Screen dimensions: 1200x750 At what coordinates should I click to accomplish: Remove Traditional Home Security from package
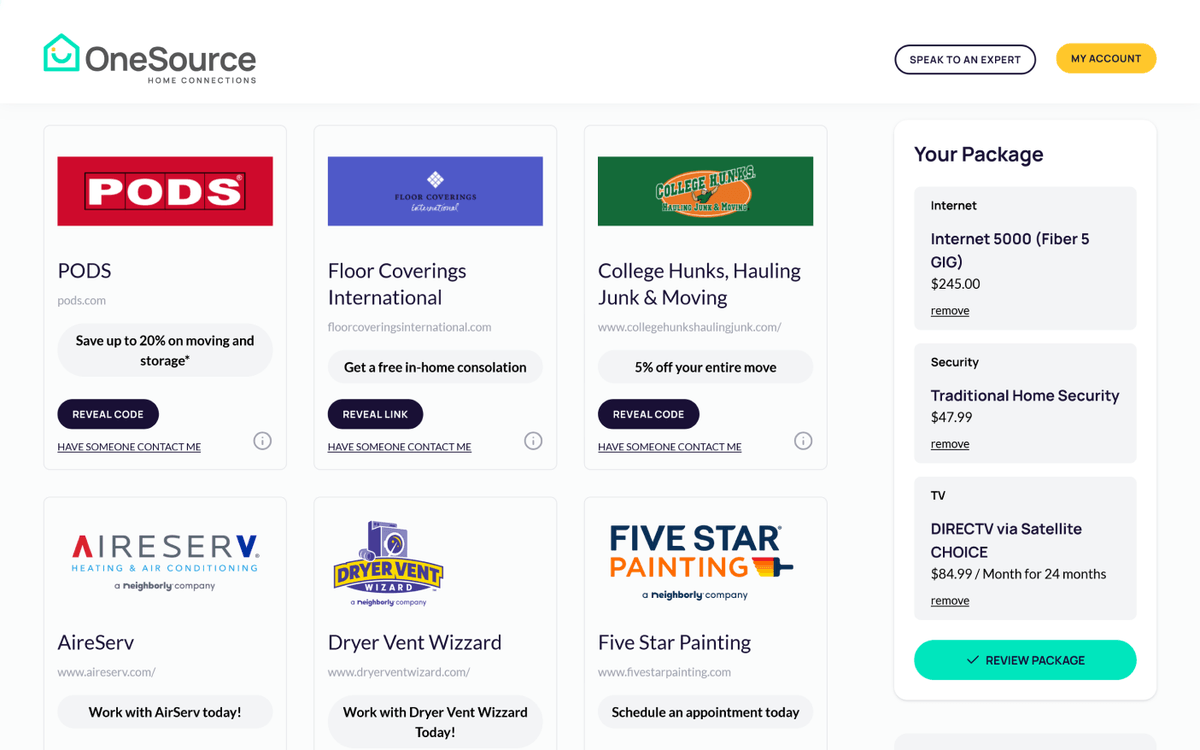point(949,443)
